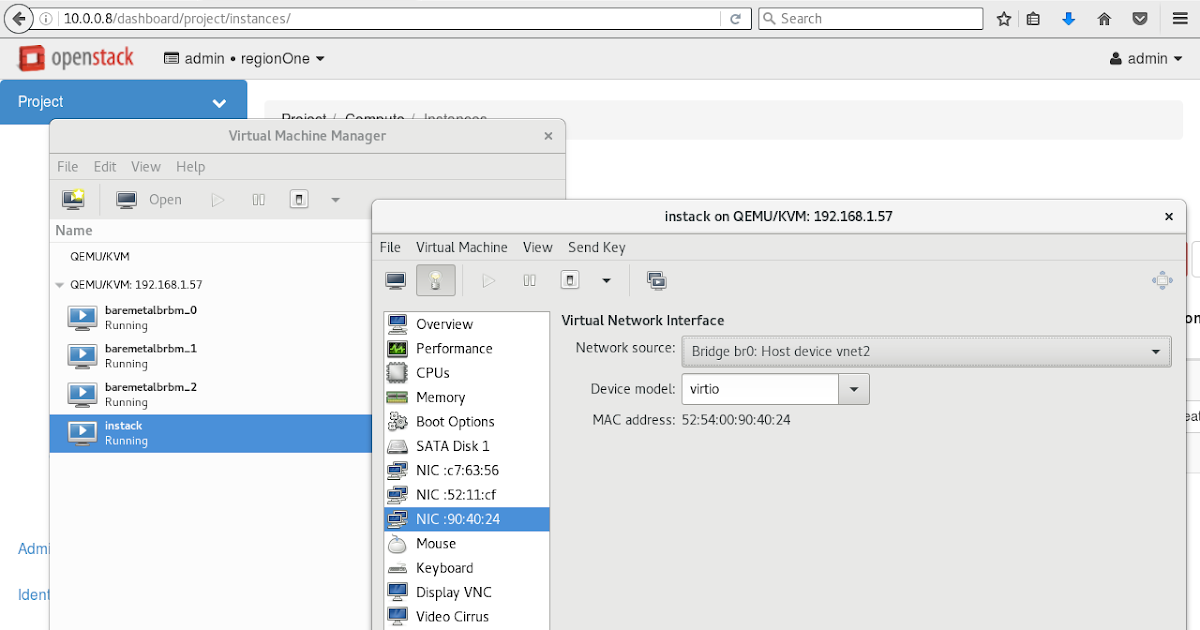Open Help menu in Virtual Machine Manager

click(x=190, y=167)
